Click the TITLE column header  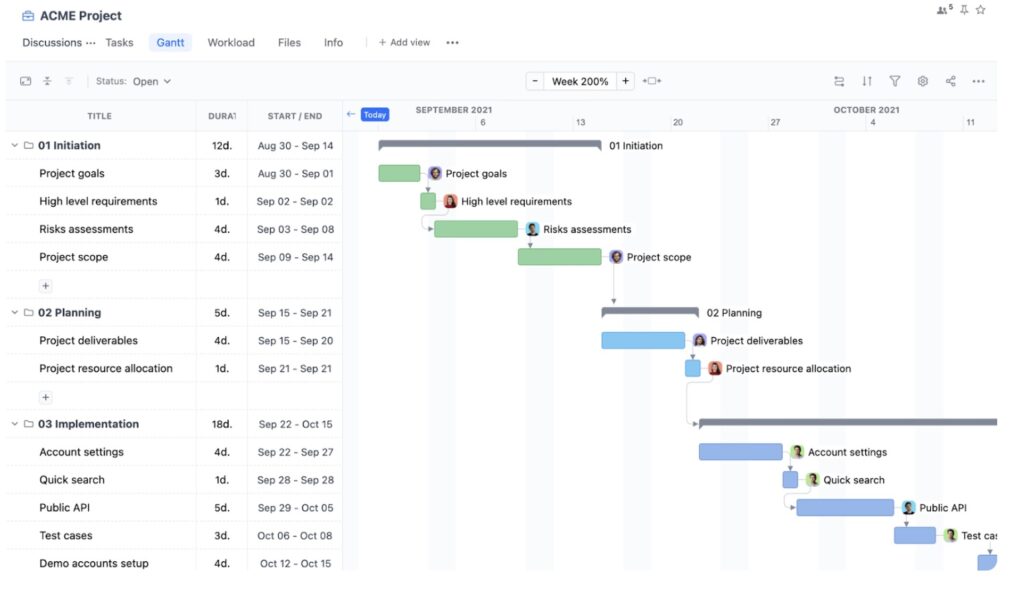pos(99,116)
